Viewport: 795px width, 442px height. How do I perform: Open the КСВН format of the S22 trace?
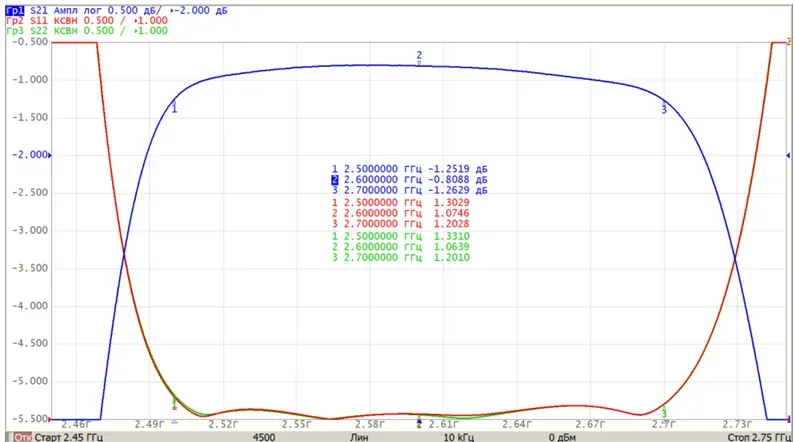click(x=65, y=31)
